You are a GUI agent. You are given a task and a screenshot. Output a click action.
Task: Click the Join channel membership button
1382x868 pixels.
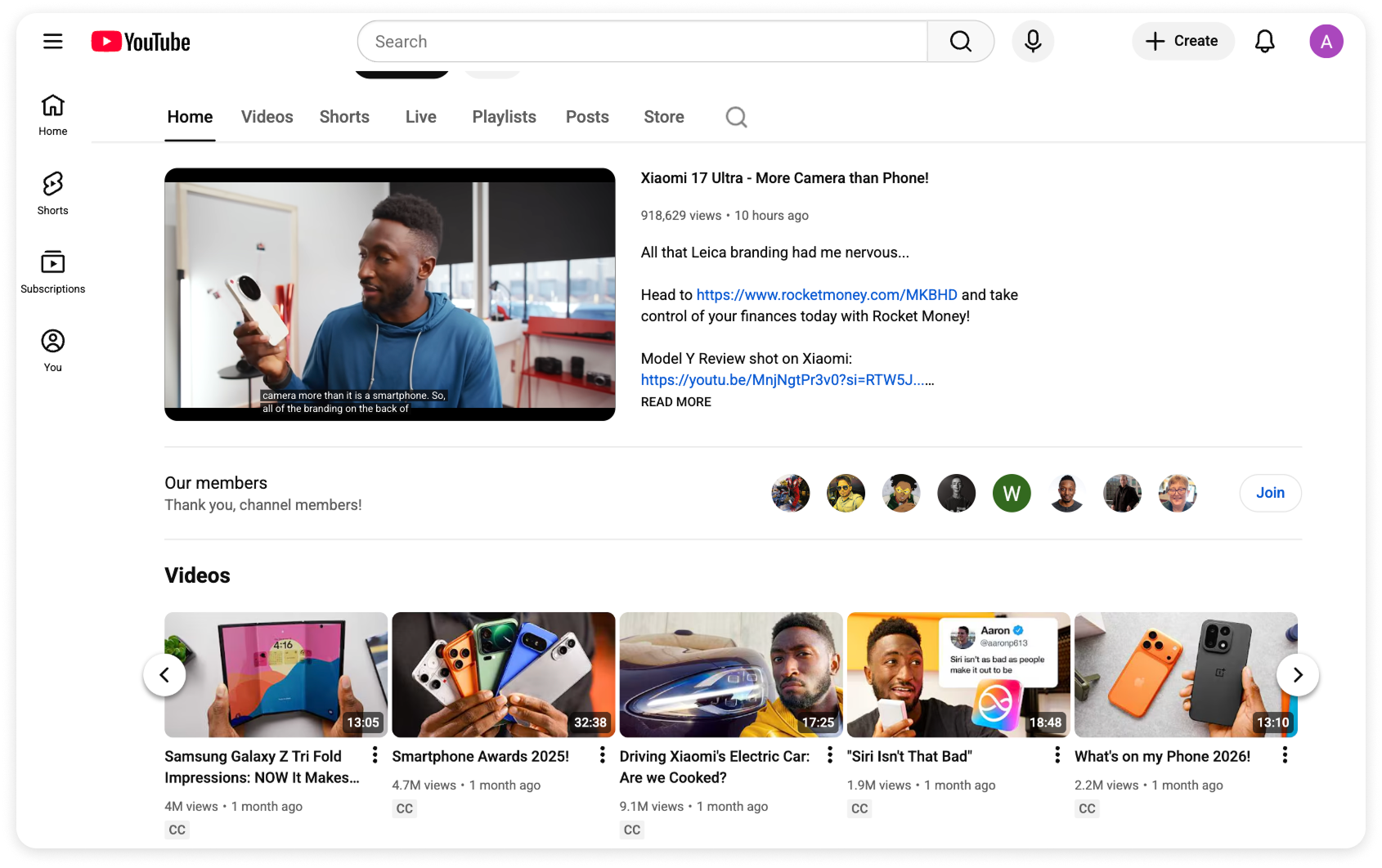coord(1270,493)
